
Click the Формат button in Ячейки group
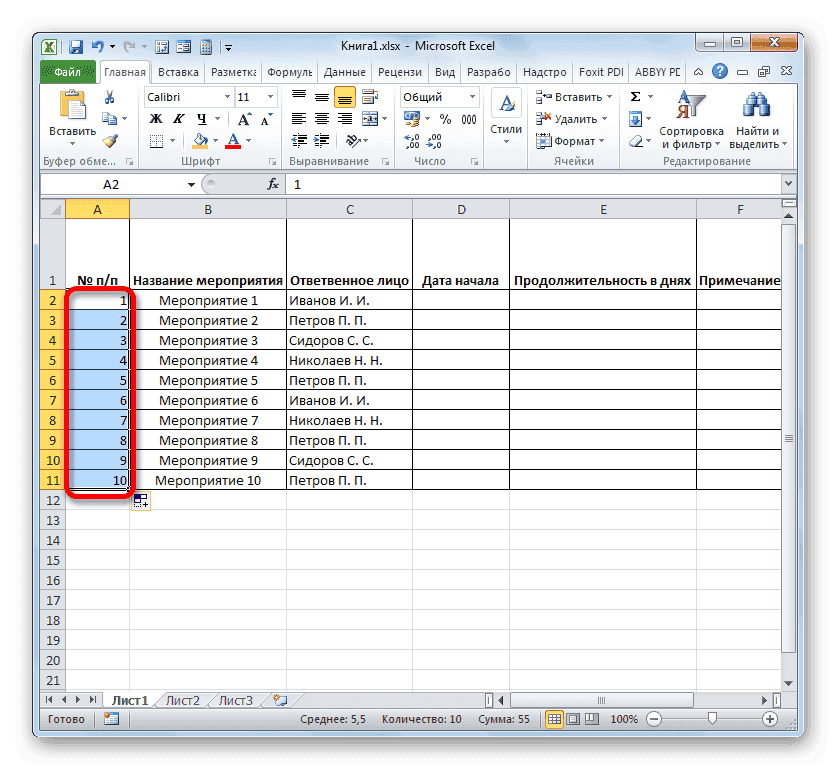567,140
